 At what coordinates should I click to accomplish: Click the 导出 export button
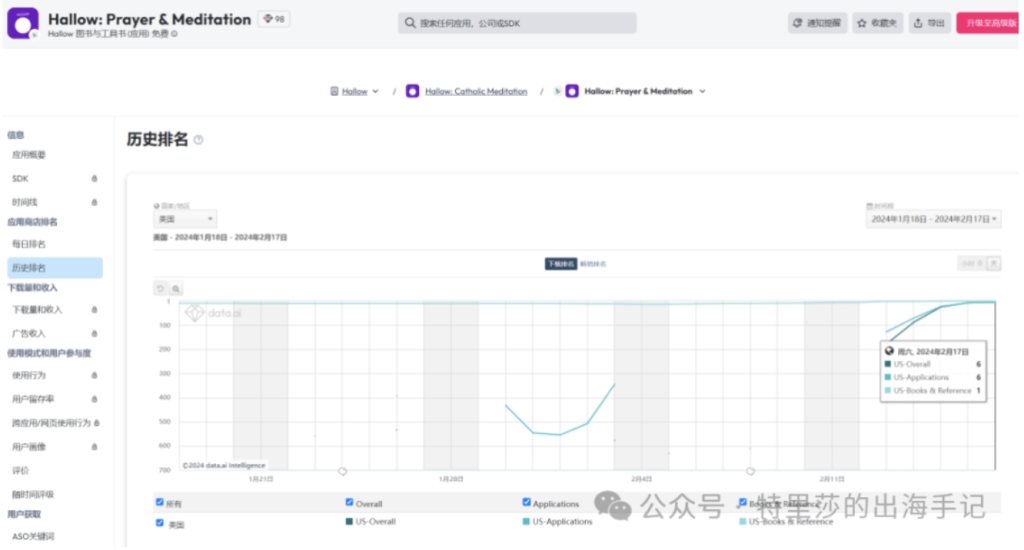(929, 23)
